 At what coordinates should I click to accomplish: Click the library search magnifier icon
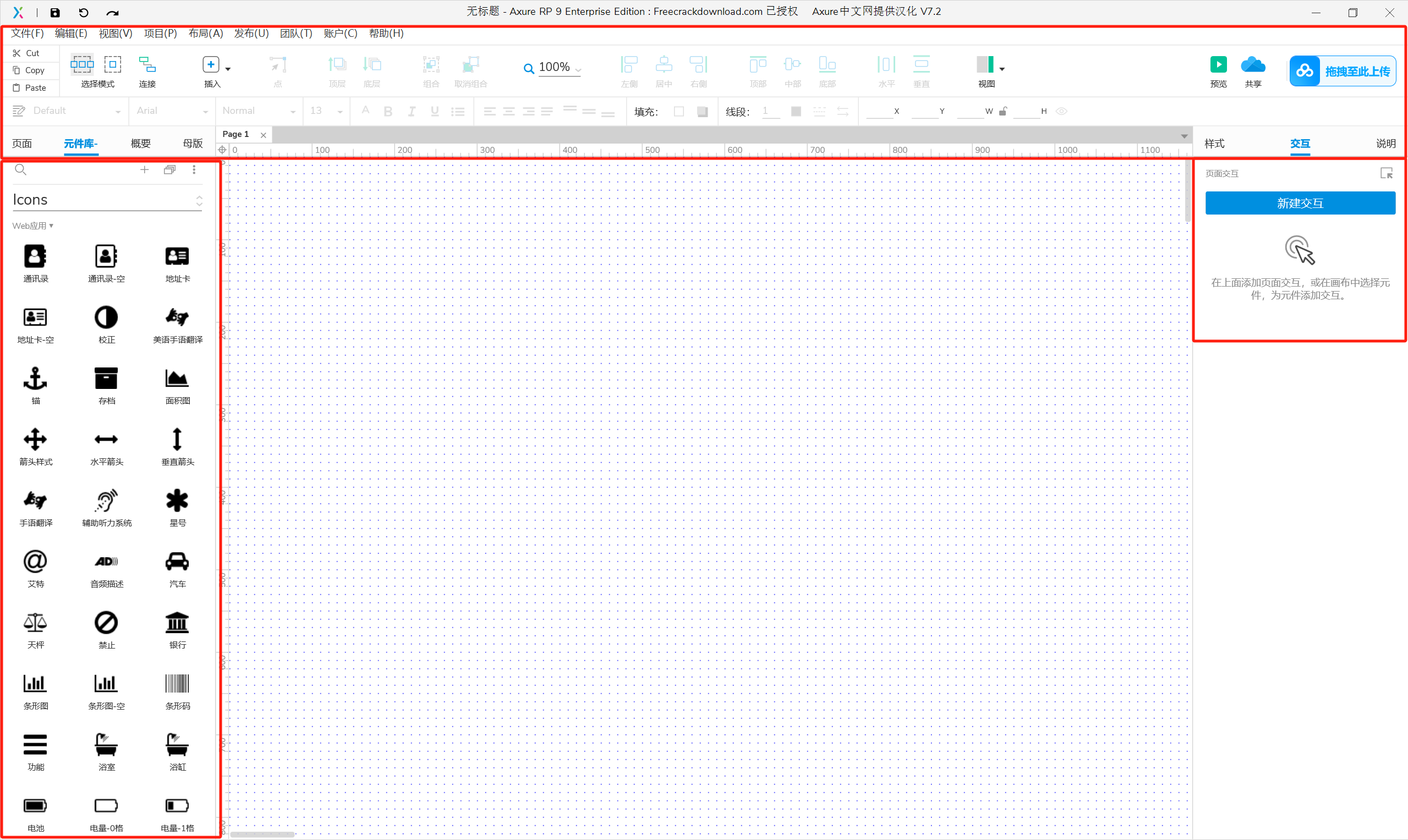[x=20, y=169]
